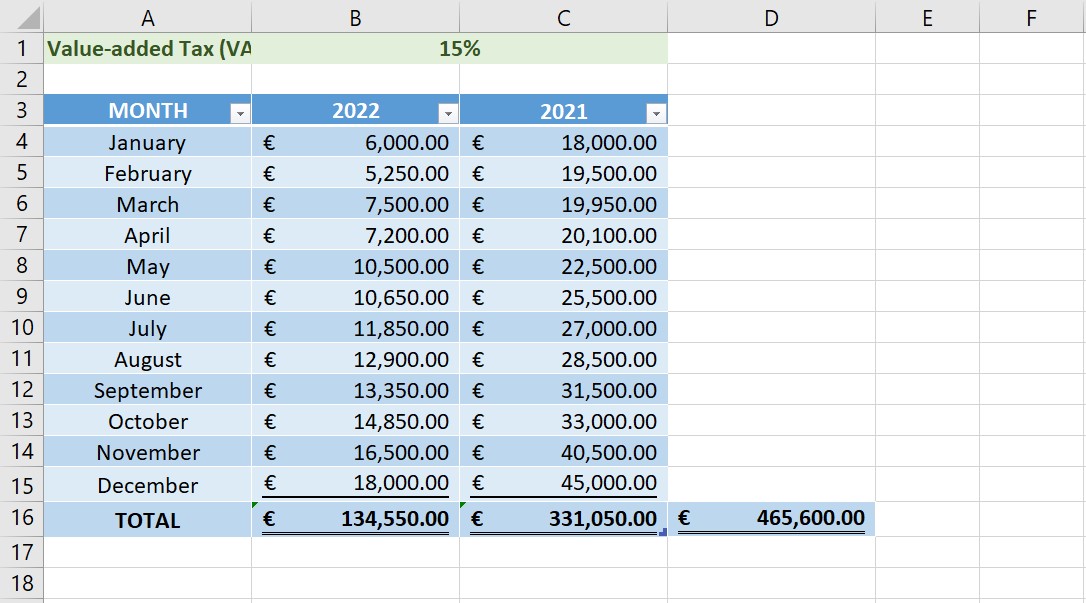Click the 2021 header cell text

pos(563,111)
